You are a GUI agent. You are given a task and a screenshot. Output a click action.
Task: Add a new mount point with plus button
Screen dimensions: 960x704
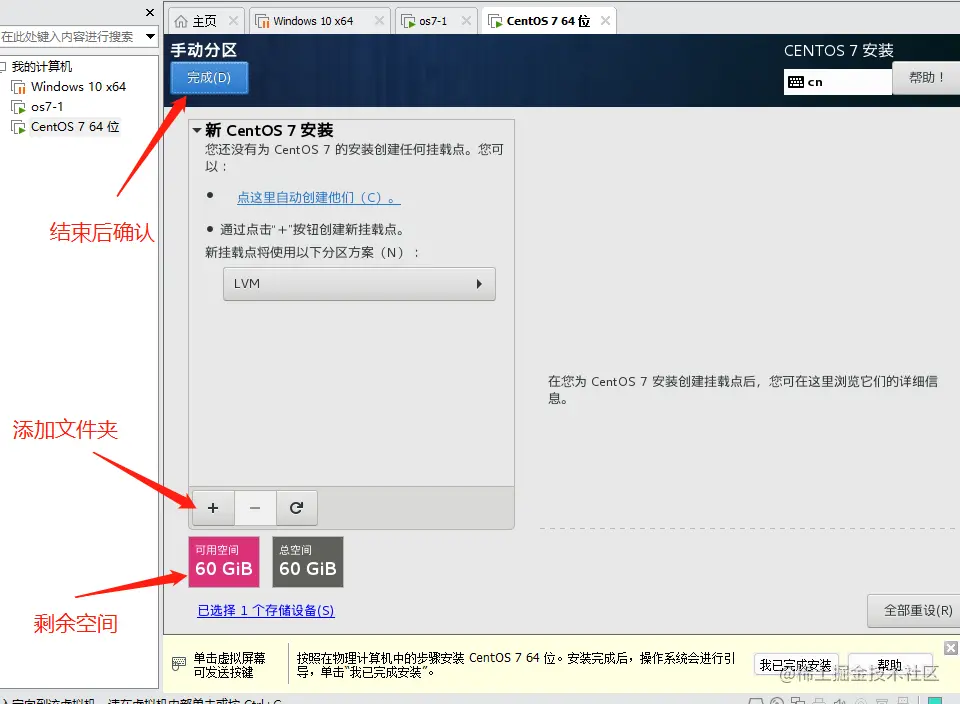pyautogui.click(x=213, y=508)
